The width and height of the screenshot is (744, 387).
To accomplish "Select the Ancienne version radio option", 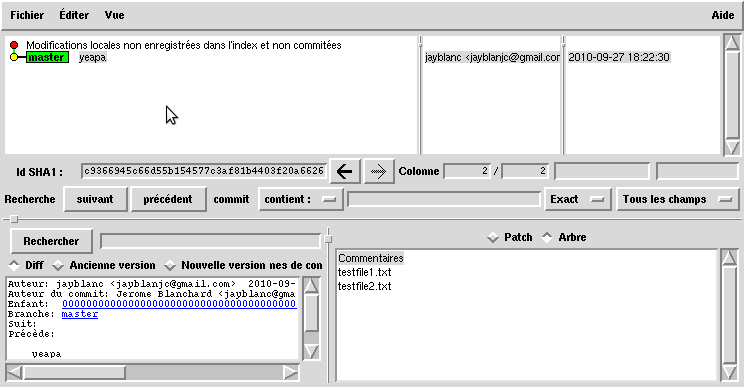I will coord(104,265).
